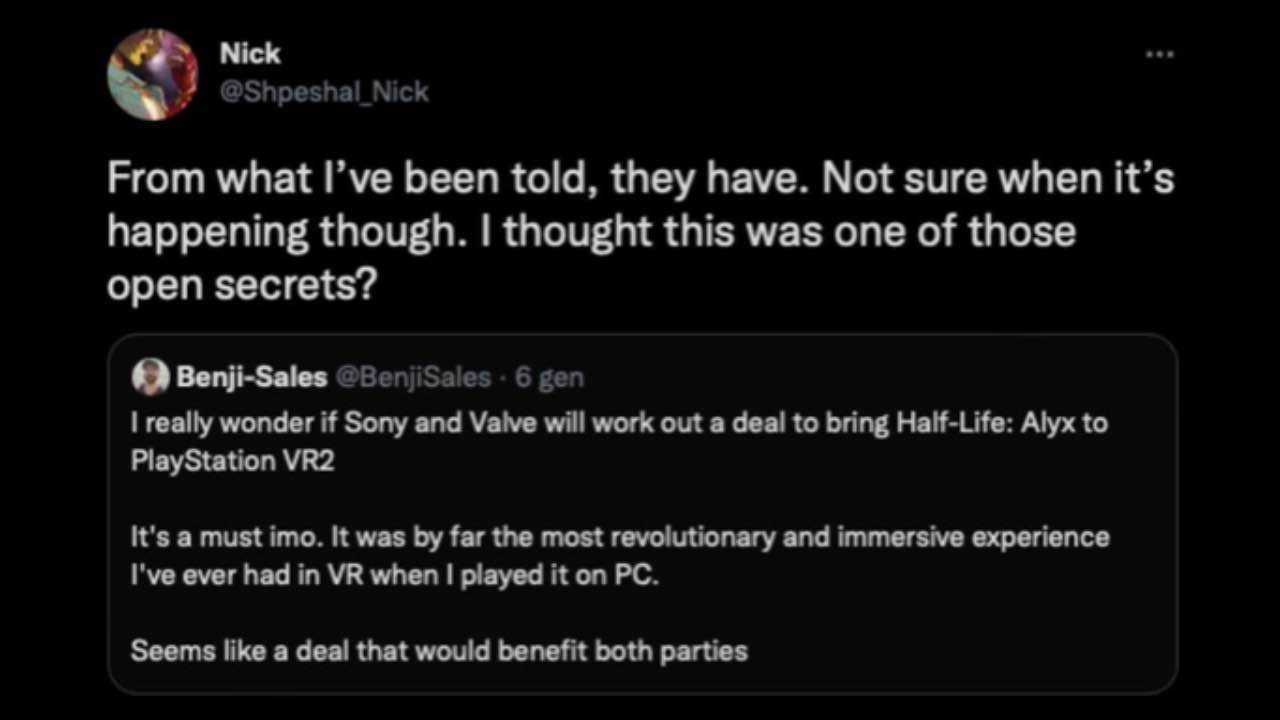Click the Benji-Sales display name
1280x720 pixels.
click(x=251, y=377)
